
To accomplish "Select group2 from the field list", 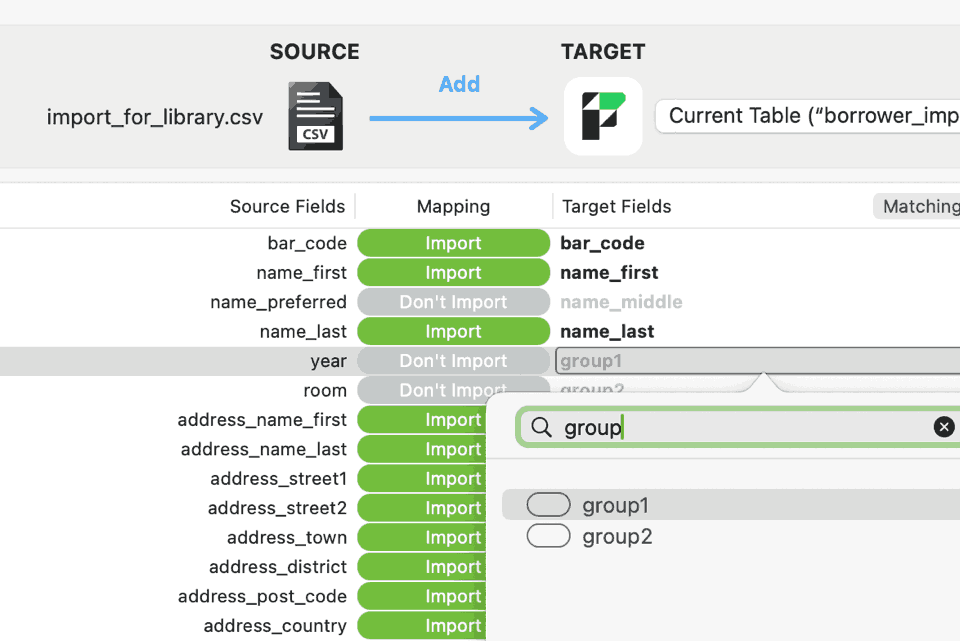I will [617, 537].
